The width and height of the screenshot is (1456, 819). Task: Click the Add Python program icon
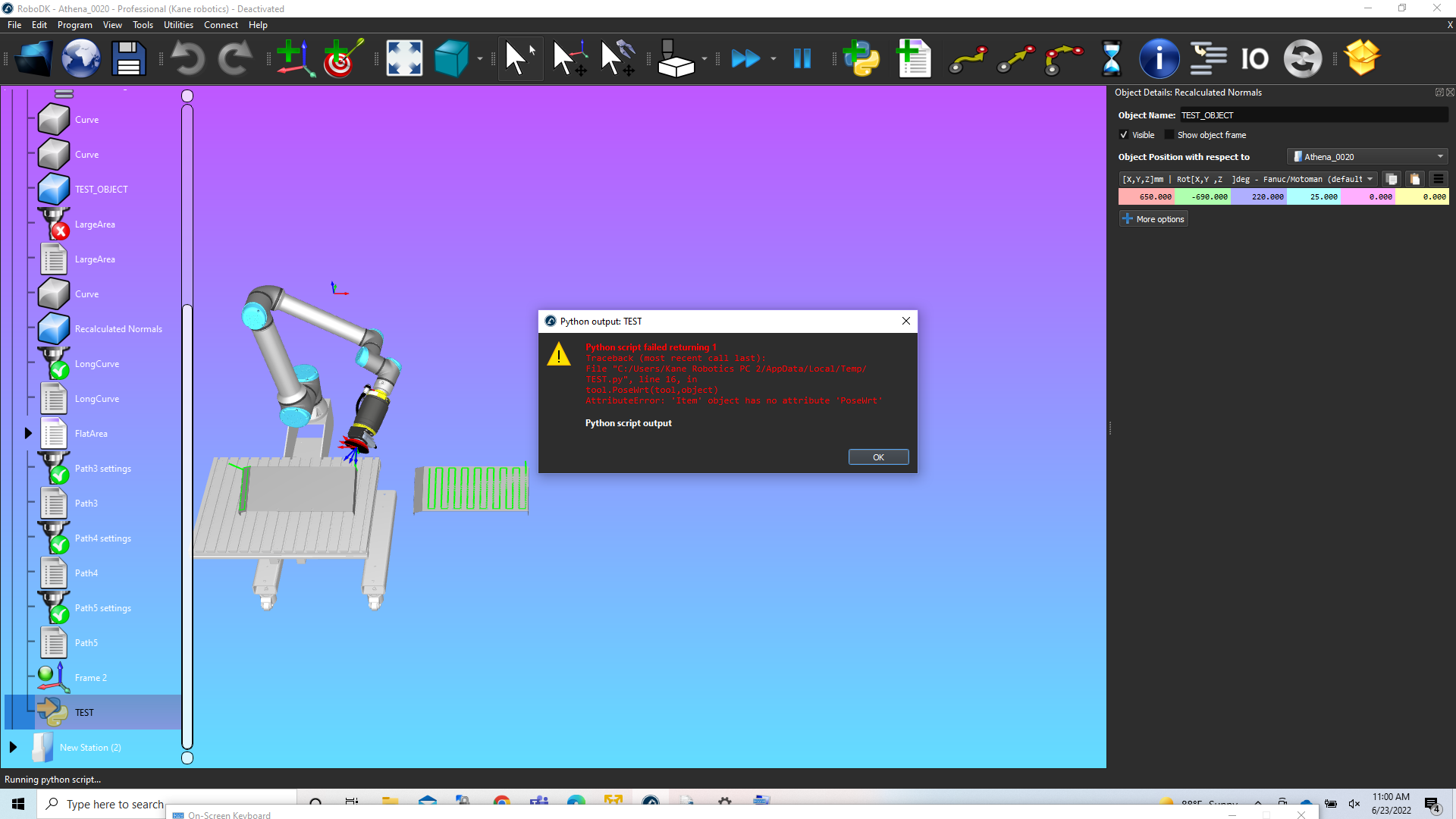[x=863, y=58]
